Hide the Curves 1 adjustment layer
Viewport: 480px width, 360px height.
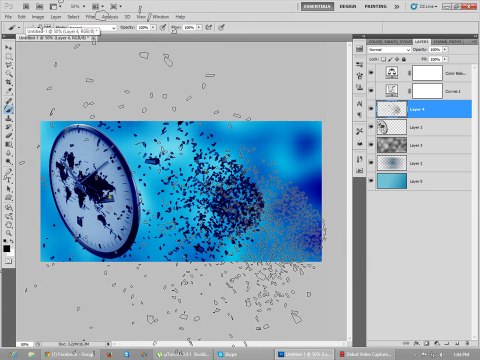[371, 91]
